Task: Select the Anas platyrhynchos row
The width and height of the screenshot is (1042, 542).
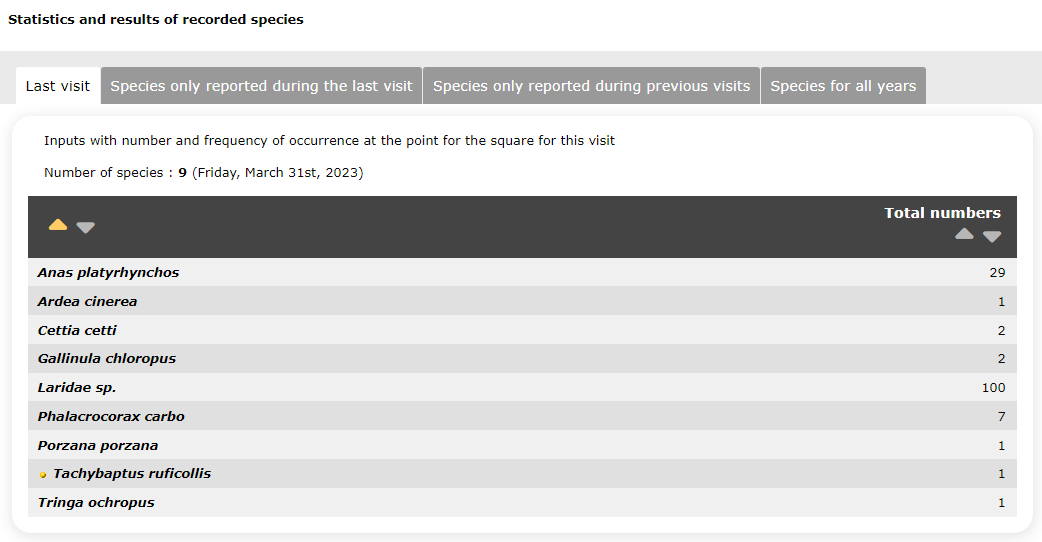Action: (522, 272)
